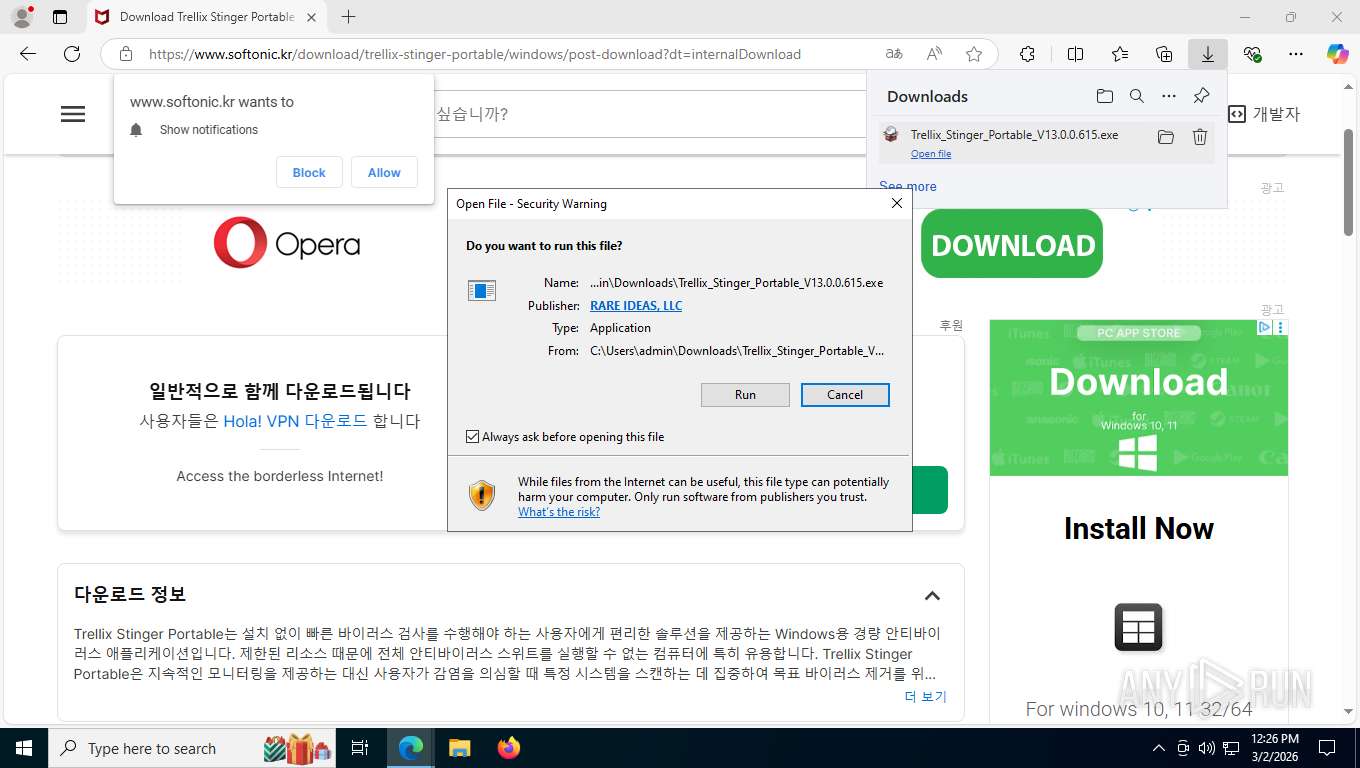Open Collections in Edge toolbar

1164,54
